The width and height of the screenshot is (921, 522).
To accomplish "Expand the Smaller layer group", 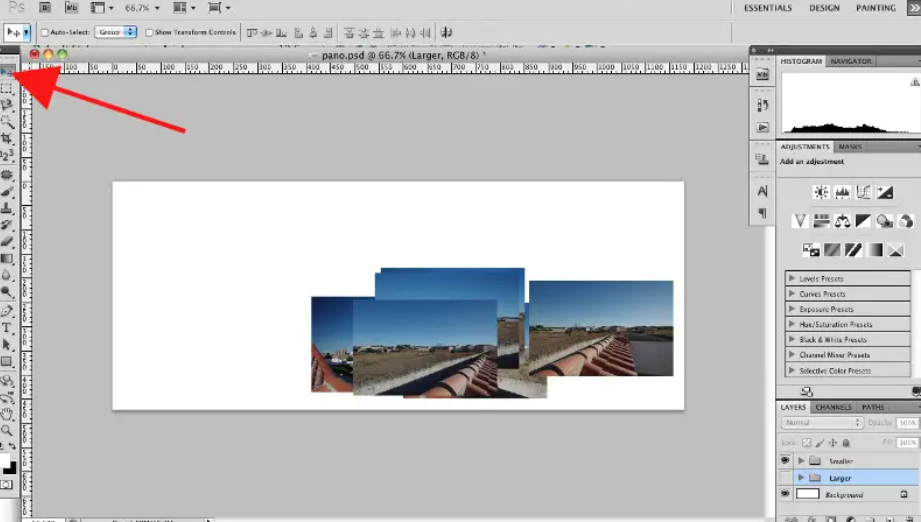I will pyautogui.click(x=801, y=461).
